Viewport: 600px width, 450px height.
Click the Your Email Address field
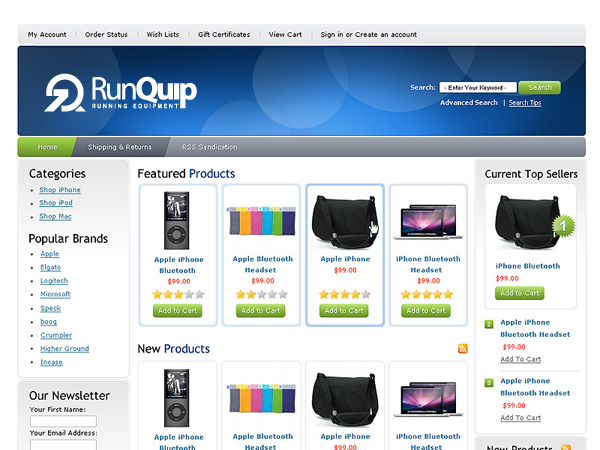63,445
